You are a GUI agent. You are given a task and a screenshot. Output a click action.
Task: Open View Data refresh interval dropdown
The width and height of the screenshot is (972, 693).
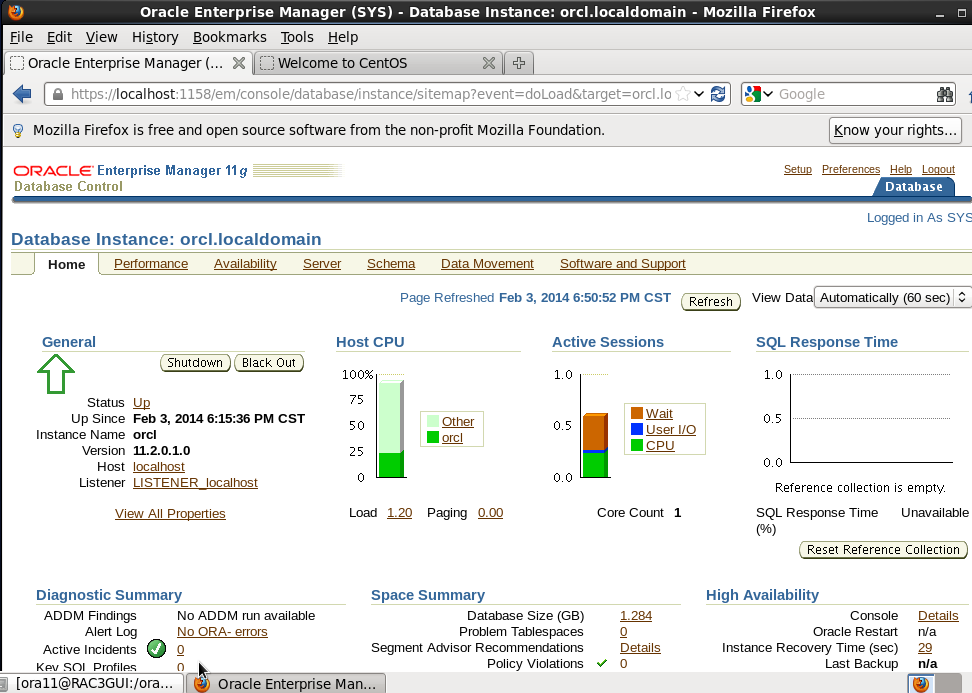pos(891,298)
